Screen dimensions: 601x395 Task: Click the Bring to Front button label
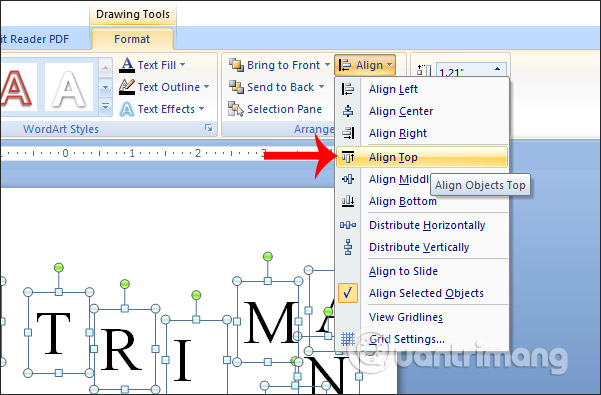point(283,65)
